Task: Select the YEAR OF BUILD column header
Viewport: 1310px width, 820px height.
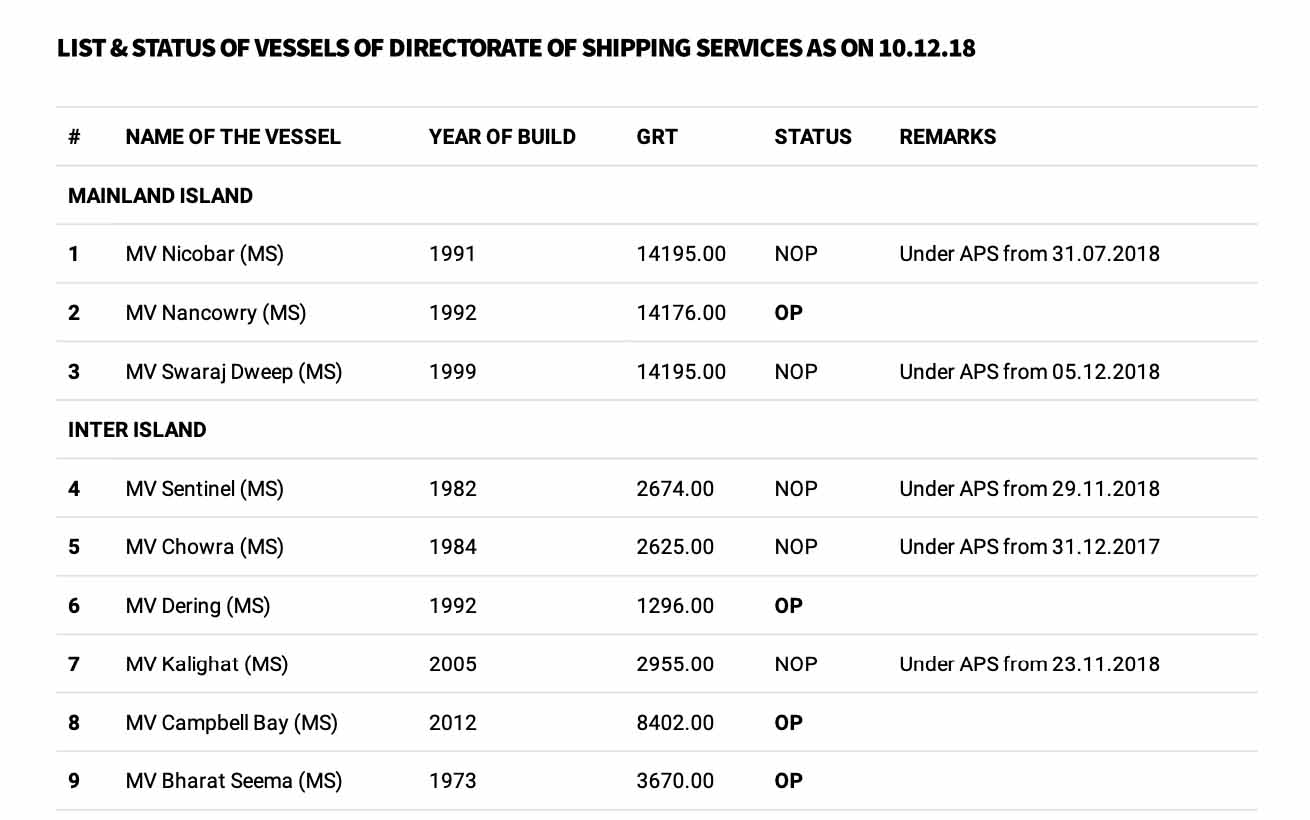Action: 502,137
